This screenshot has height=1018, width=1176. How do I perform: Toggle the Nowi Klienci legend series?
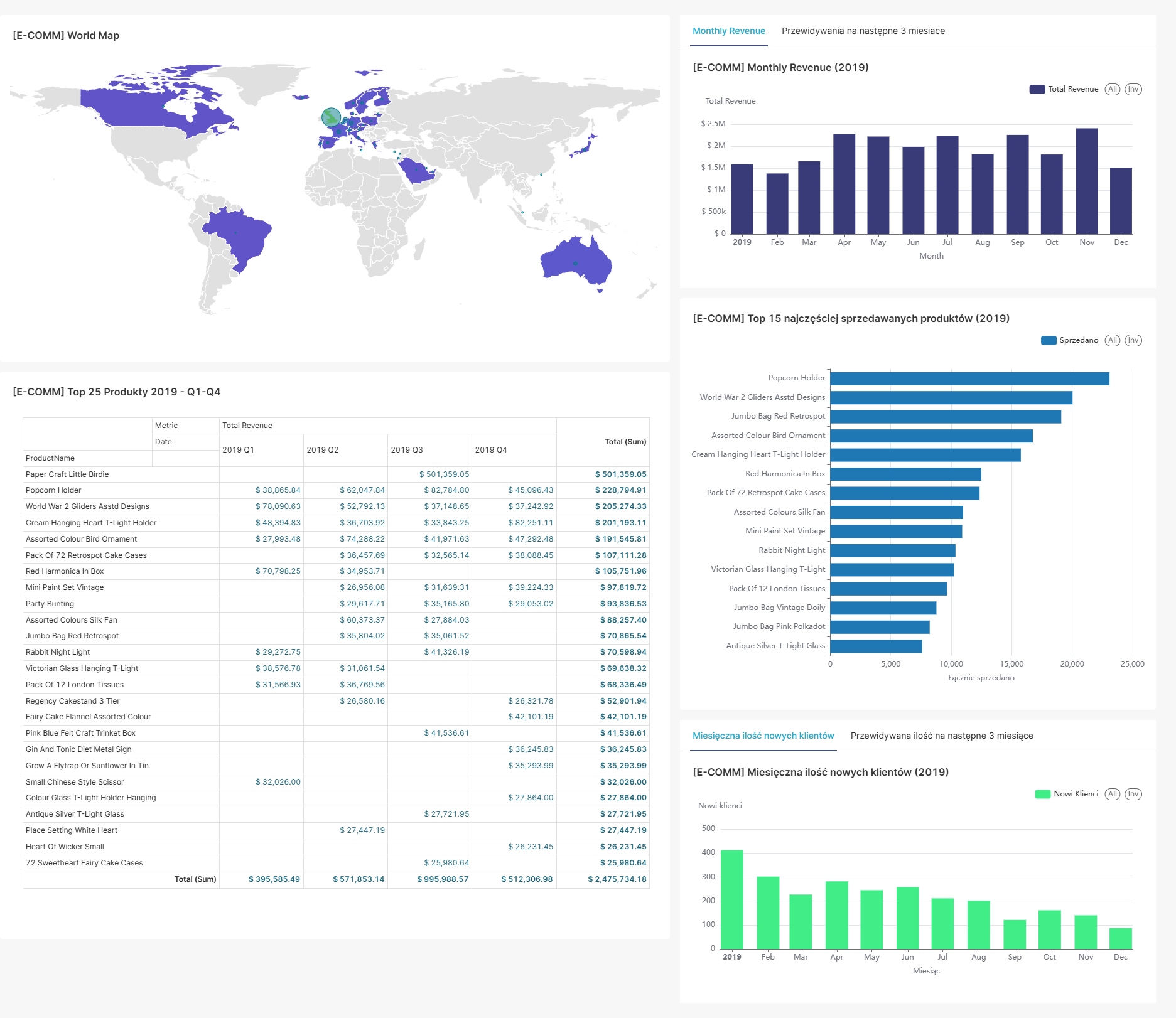tap(1067, 794)
